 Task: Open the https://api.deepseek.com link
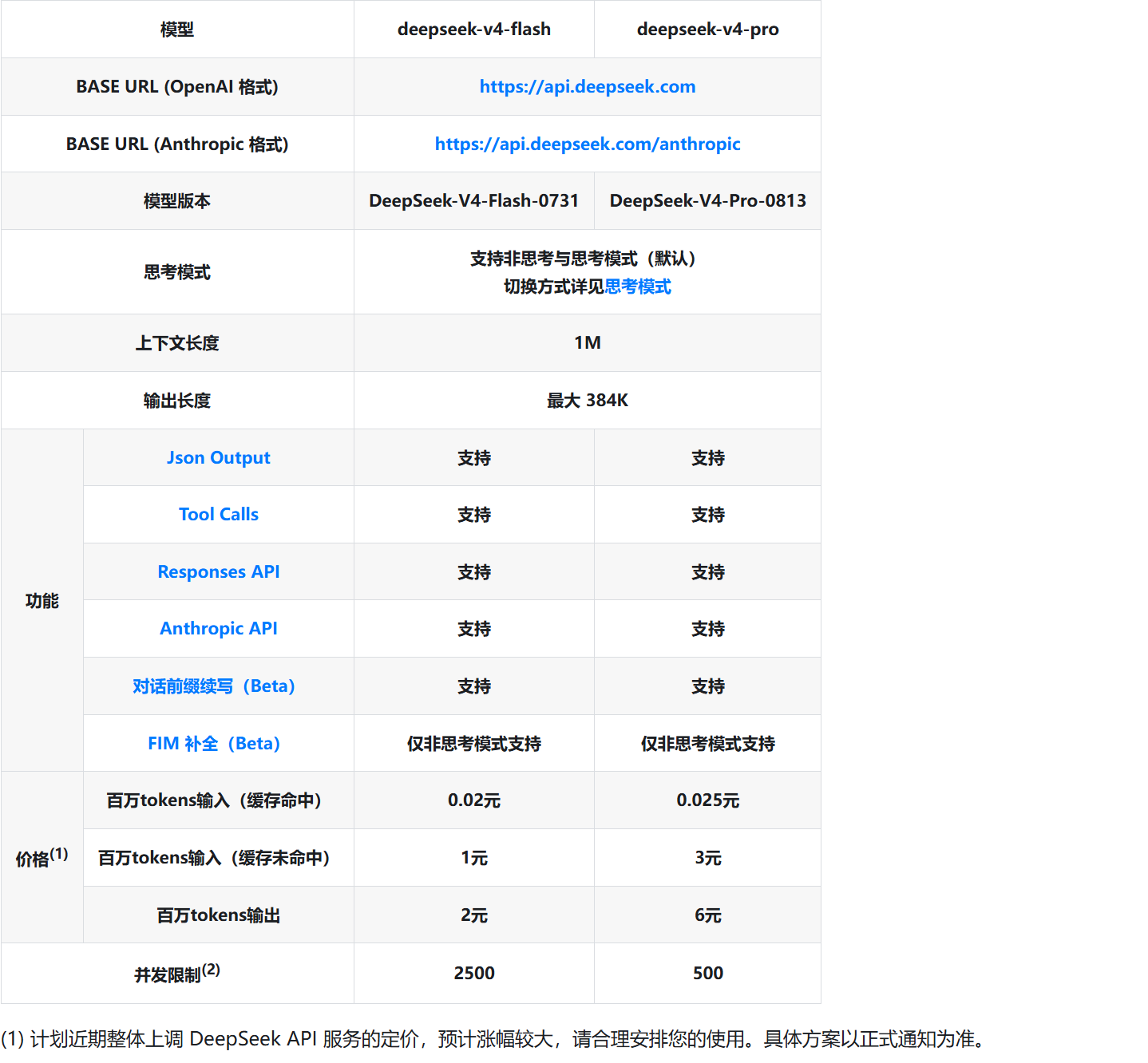[588, 86]
